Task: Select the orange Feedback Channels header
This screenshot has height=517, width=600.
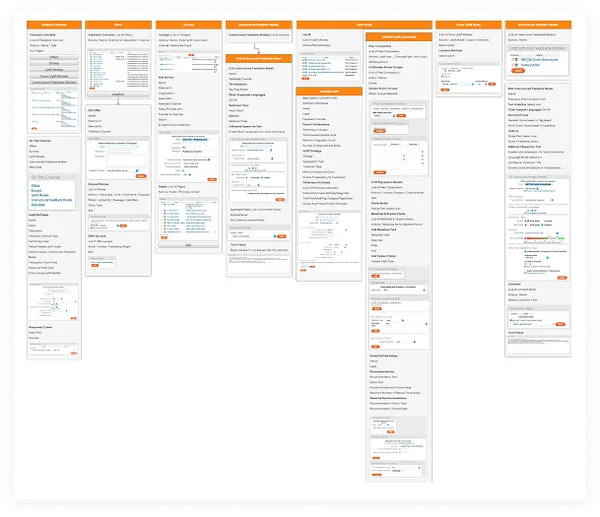Action: [x=53, y=22]
